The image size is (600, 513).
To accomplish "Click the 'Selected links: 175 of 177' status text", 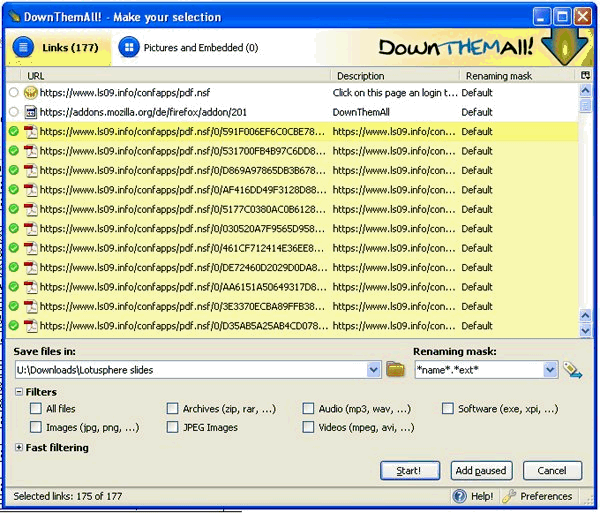I will tap(68, 496).
